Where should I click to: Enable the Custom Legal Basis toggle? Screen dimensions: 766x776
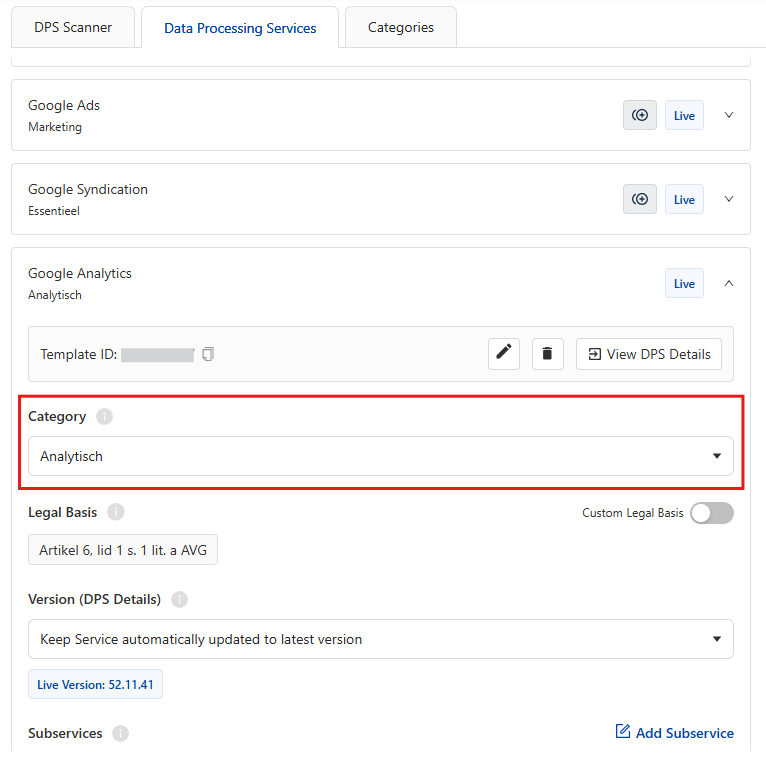(x=711, y=513)
